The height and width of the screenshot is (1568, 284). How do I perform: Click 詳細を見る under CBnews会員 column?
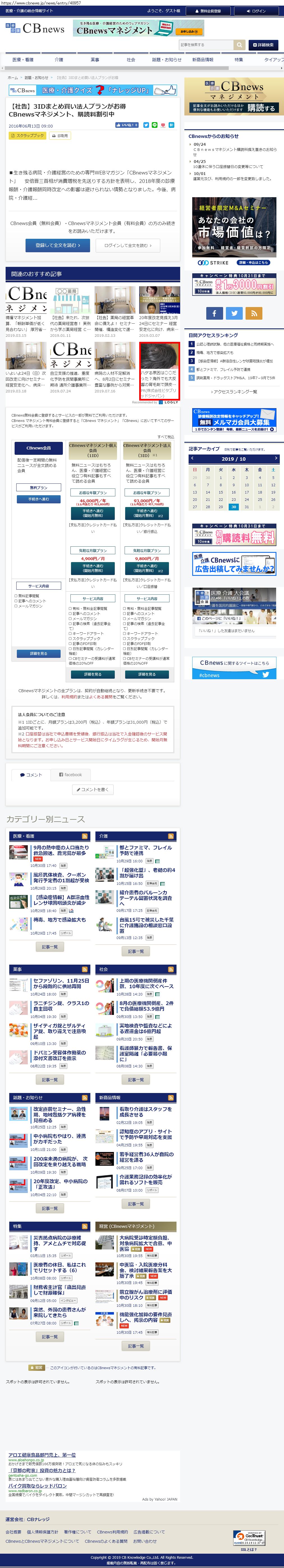pyautogui.click(x=38, y=654)
